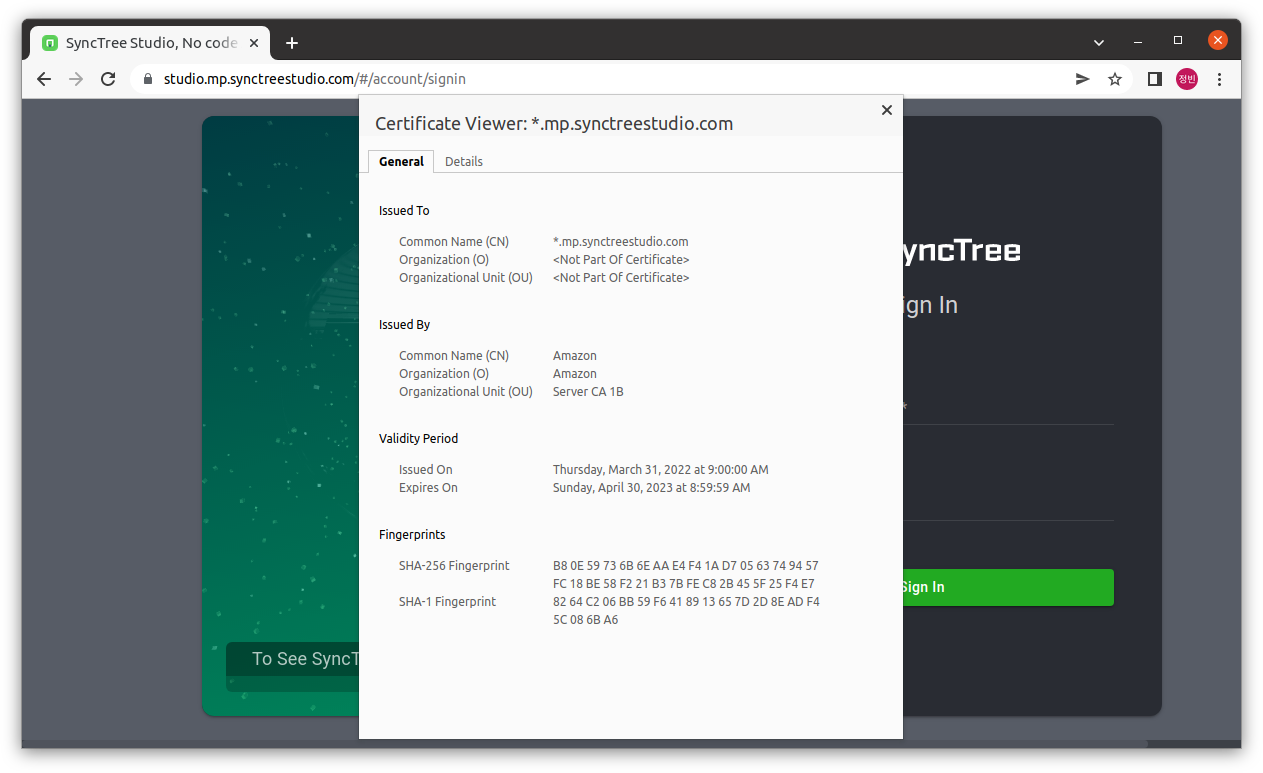The width and height of the screenshot is (1263, 773).
Task: Open site info via the padlock icon
Action: pyautogui.click(x=147, y=79)
